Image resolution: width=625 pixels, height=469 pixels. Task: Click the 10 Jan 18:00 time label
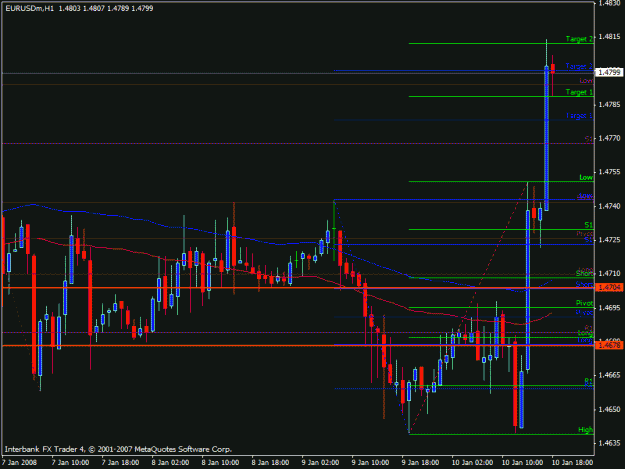(572, 463)
